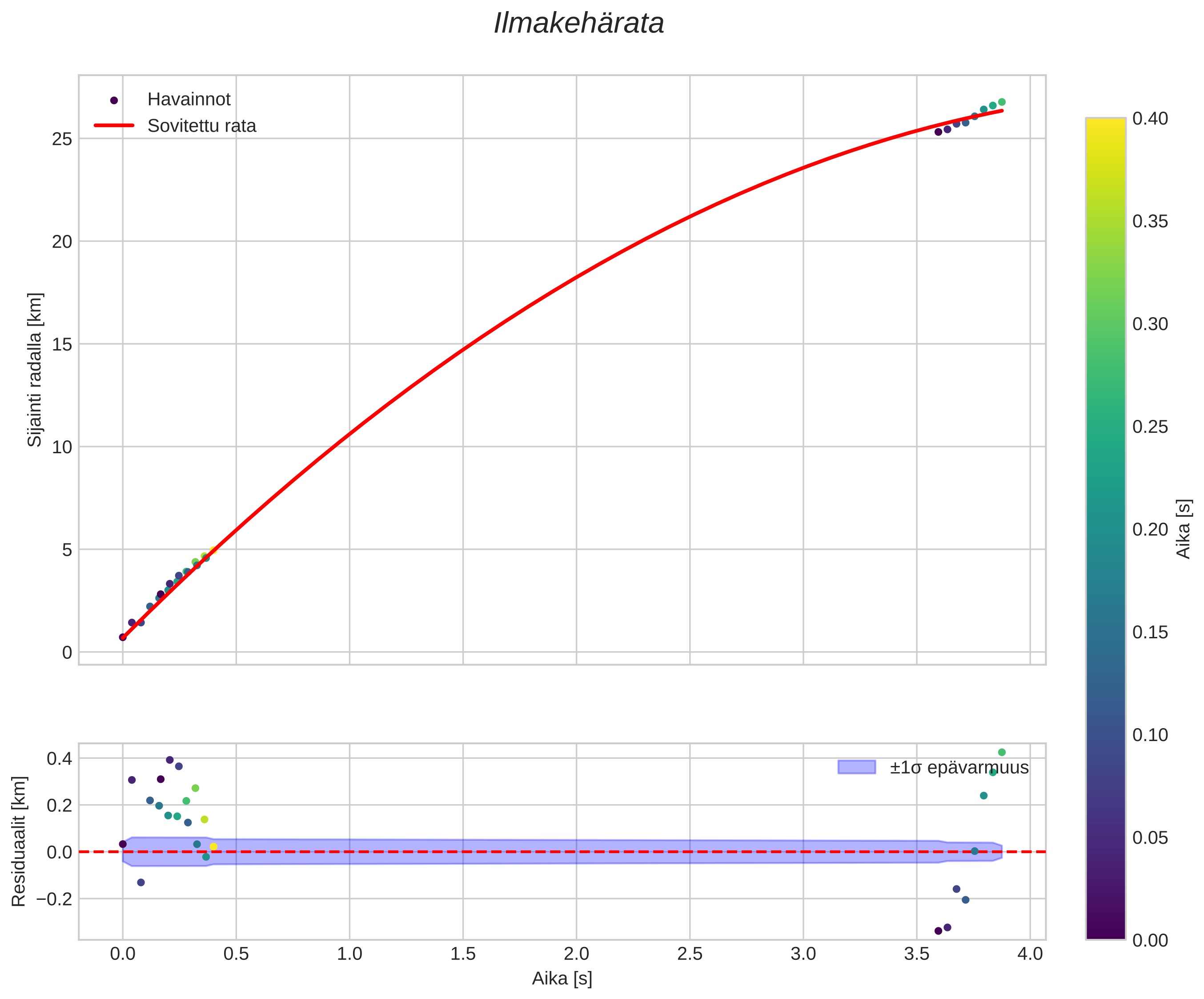Click the residual point at -0.13 km
Screen dimensions: 1204x999
click(x=141, y=882)
